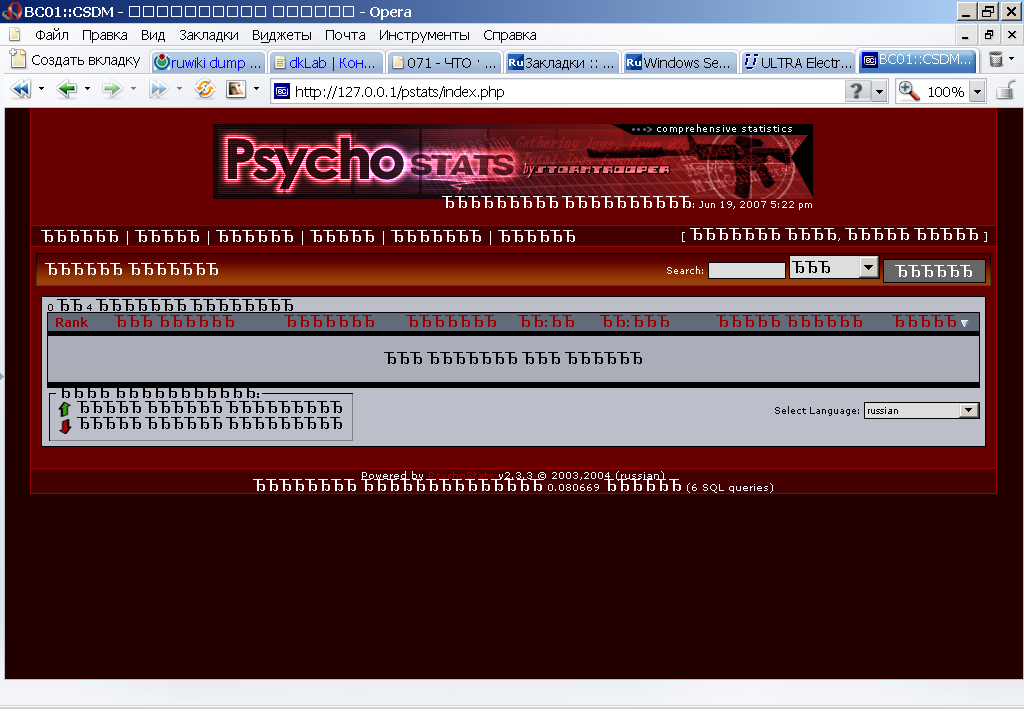Expand the search engine dropdown
This screenshot has height=709, width=1024.
[x=879, y=91]
